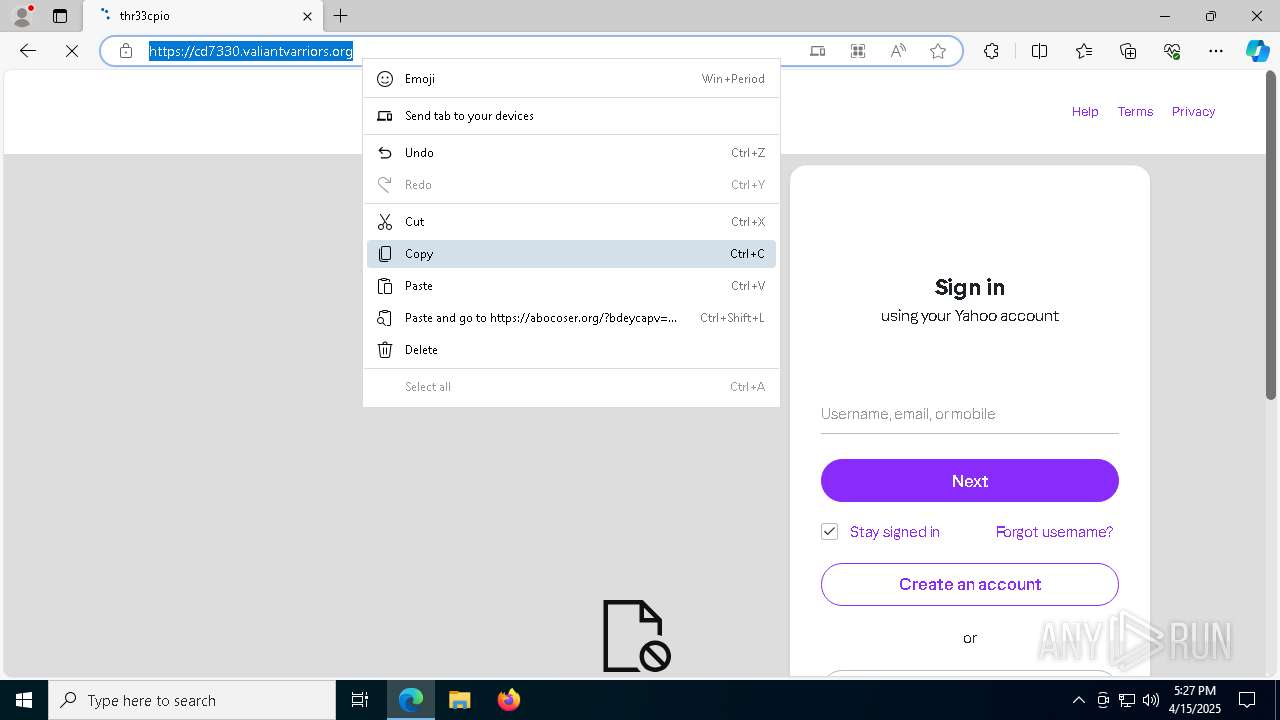Open Microsoft Edge taskbar icon
The width and height of the screenshot is (1280, 720).
point(411,700)
